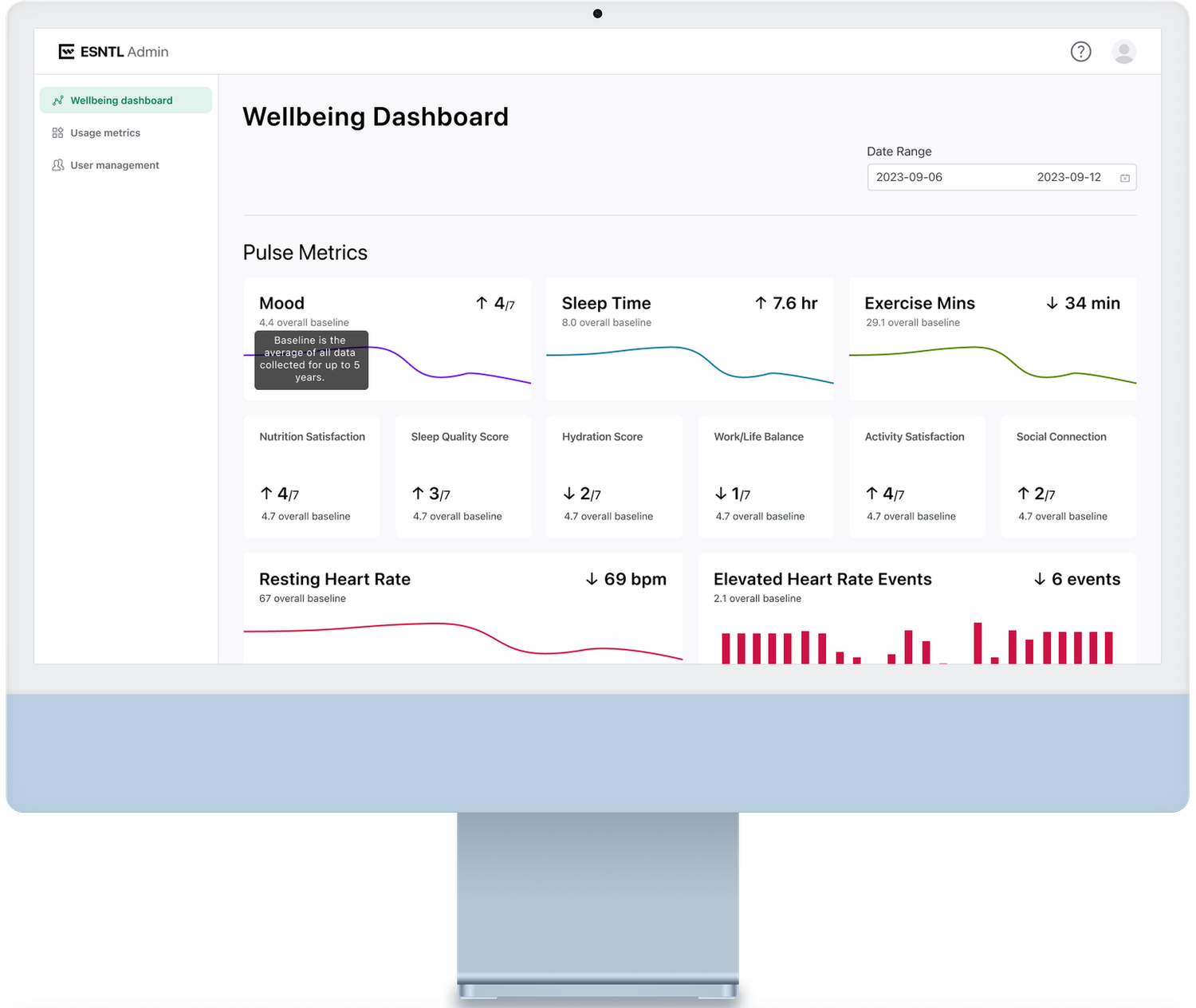Click the ESNTL logo icon
The width and height of the screenshot is (1196, 1008).
coord(66,52)
